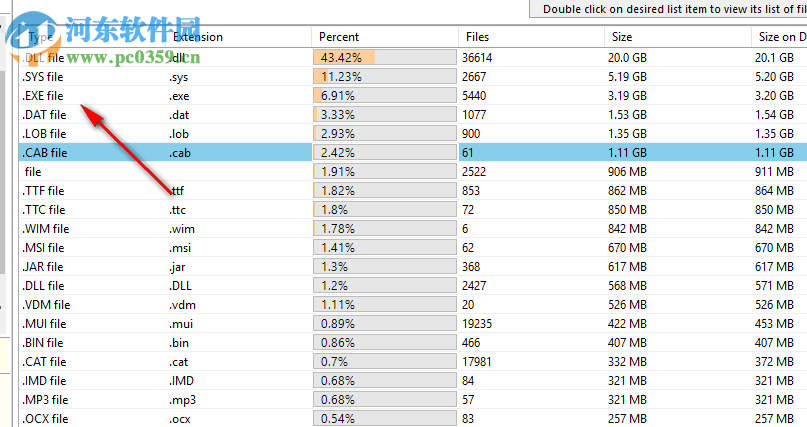Click the 5440 files count cell

(474, 96)
